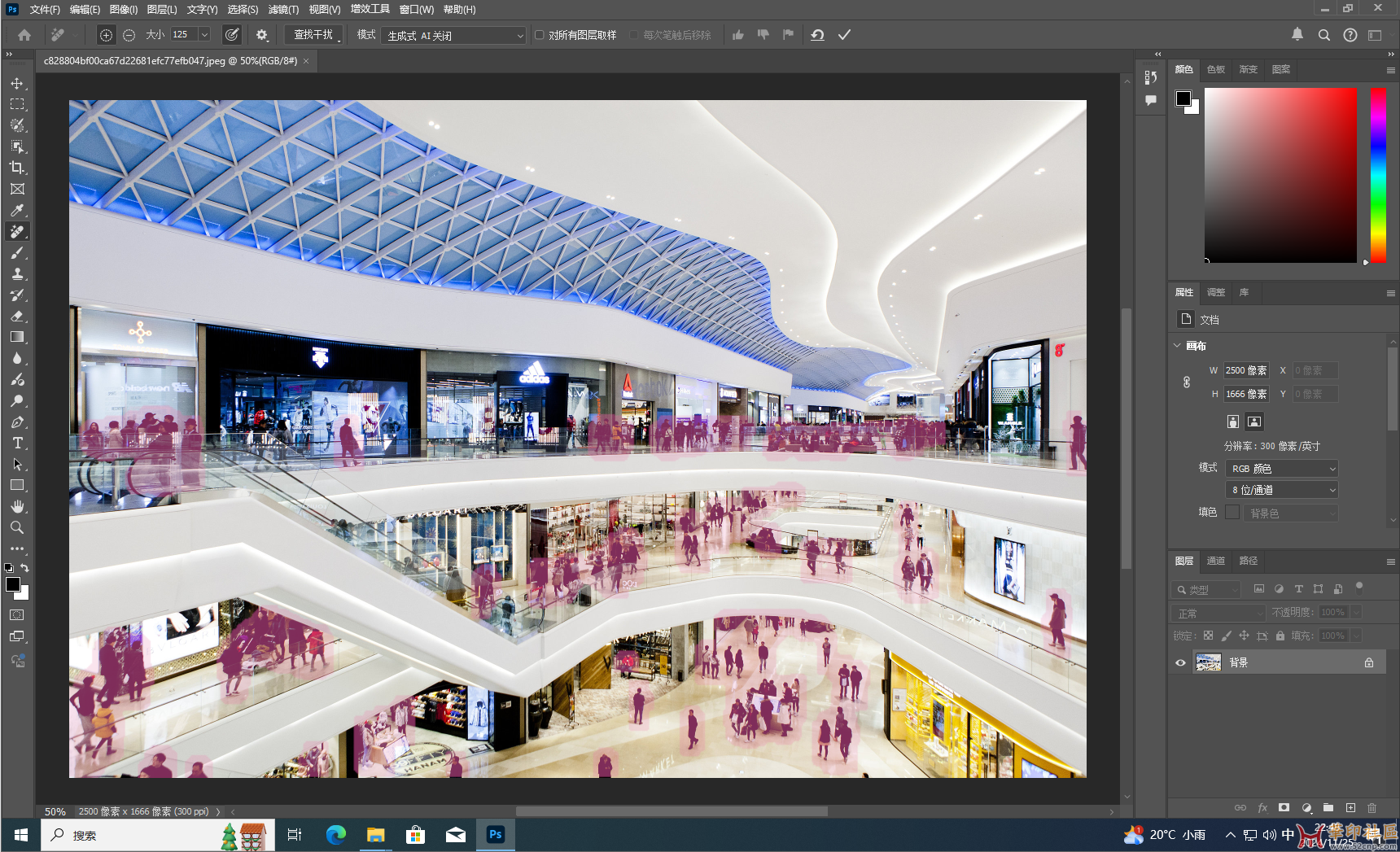Image resolution: width=1400 pixels, height=852 pixels.
Task: Pick a color in the red color field
Action: click(x=1280, y=175)
